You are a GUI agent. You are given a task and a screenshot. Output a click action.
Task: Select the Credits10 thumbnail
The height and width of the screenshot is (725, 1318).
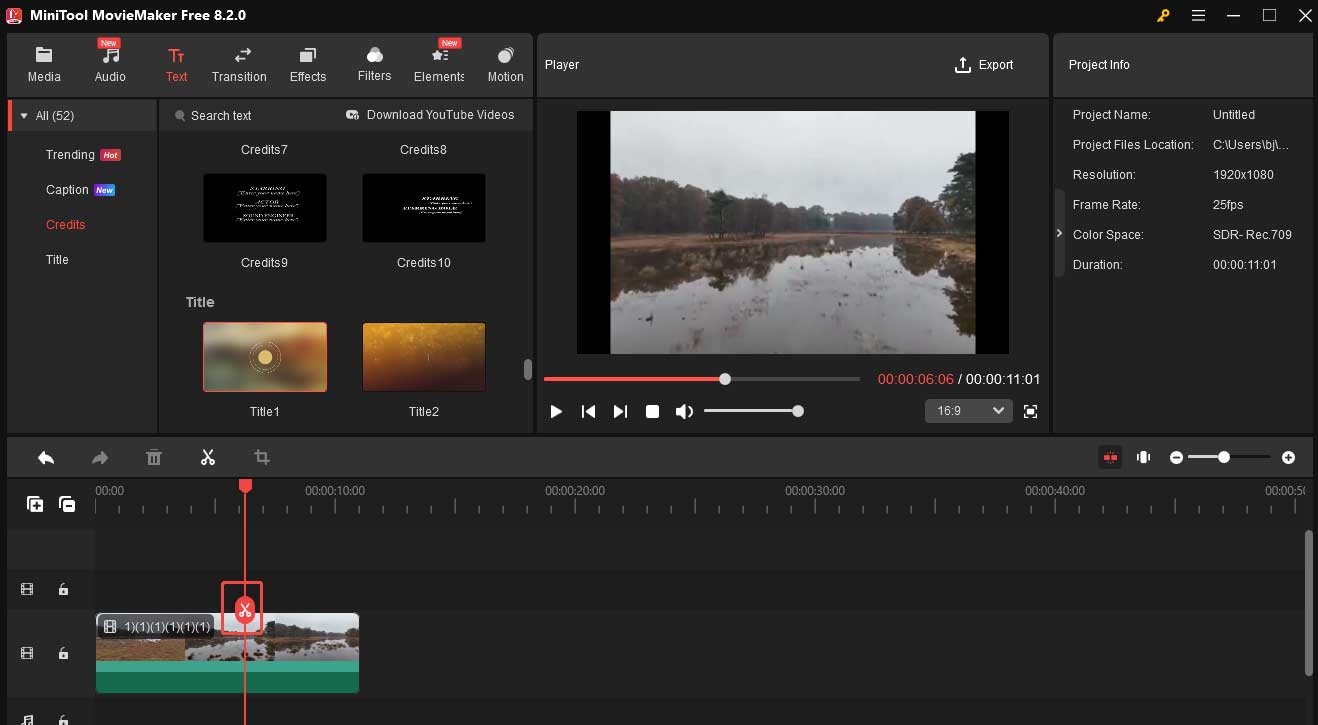pyautogui.click(x=424, y=208)
